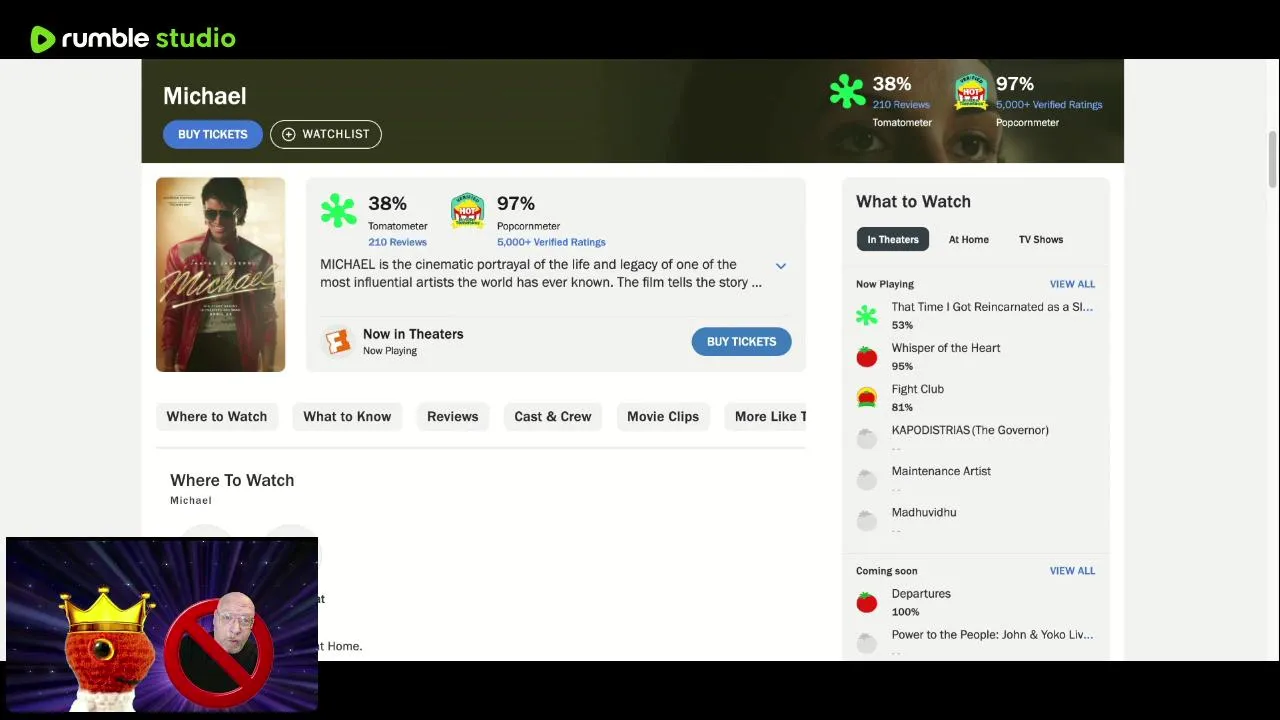Click the Michael title in header banner

coord(205,96)
